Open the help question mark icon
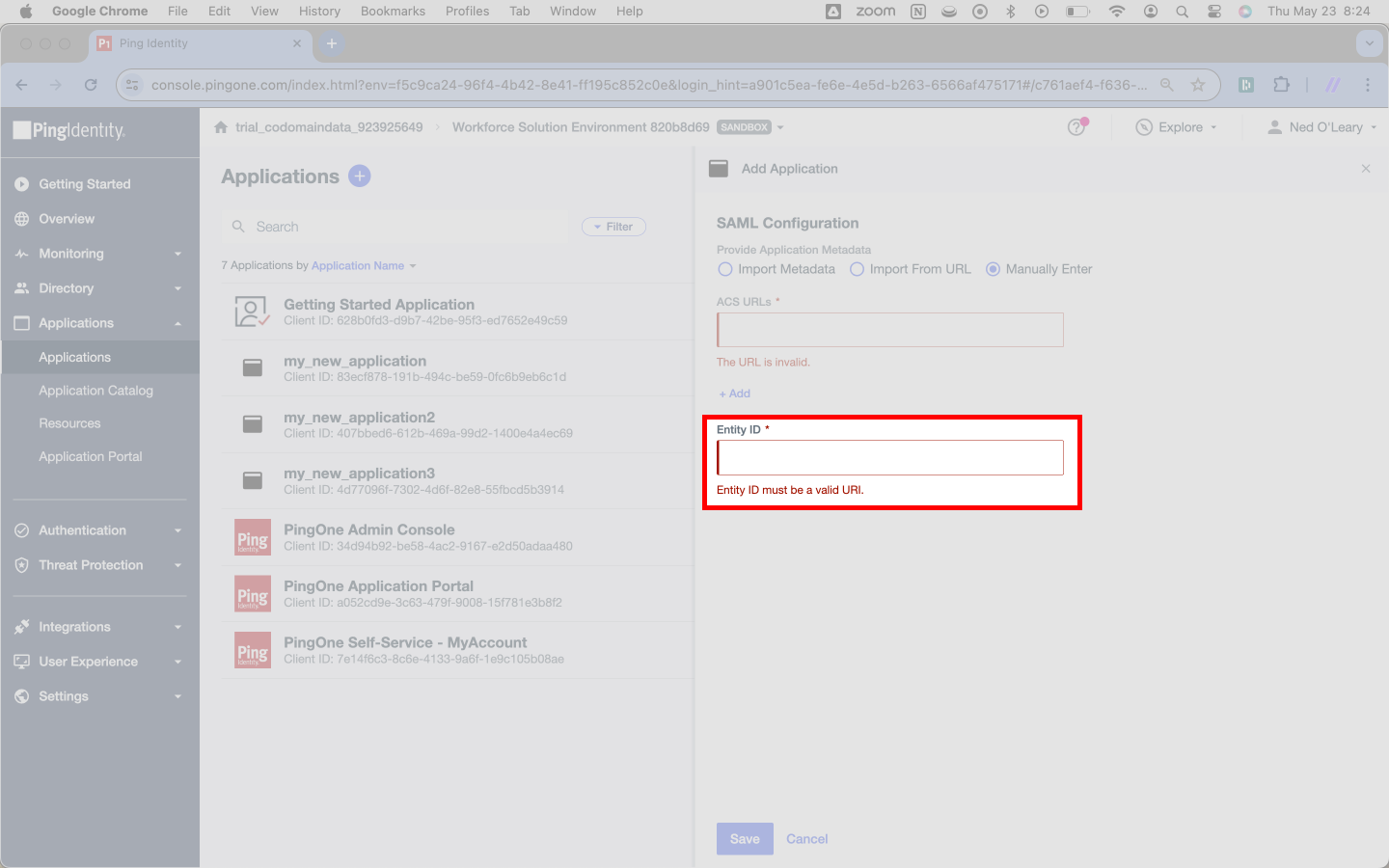 pos(1076,127)
